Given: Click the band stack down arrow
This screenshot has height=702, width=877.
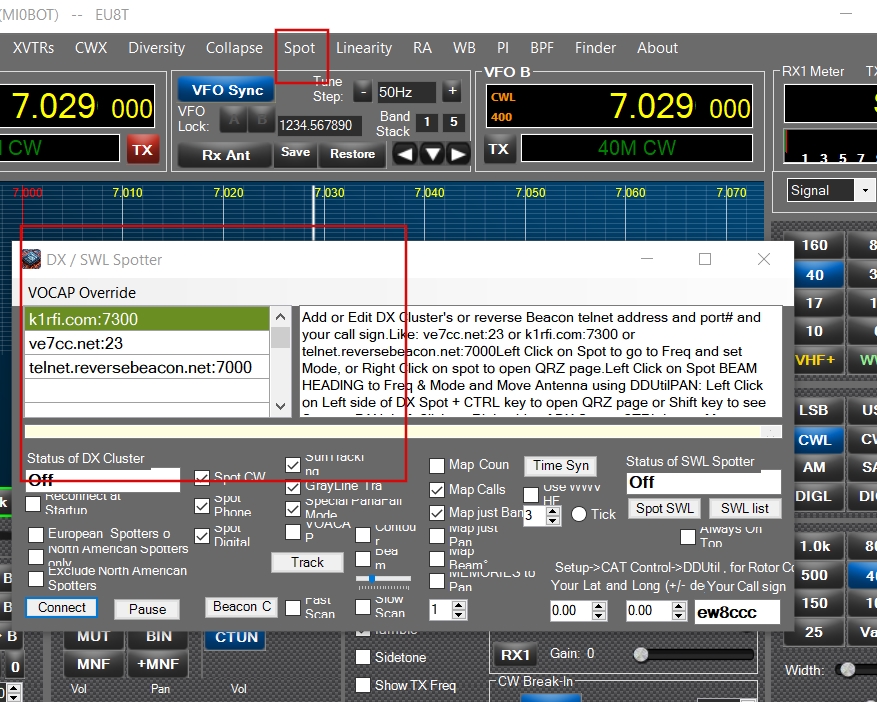Looking at the screenshot, I should coord(431,154).
